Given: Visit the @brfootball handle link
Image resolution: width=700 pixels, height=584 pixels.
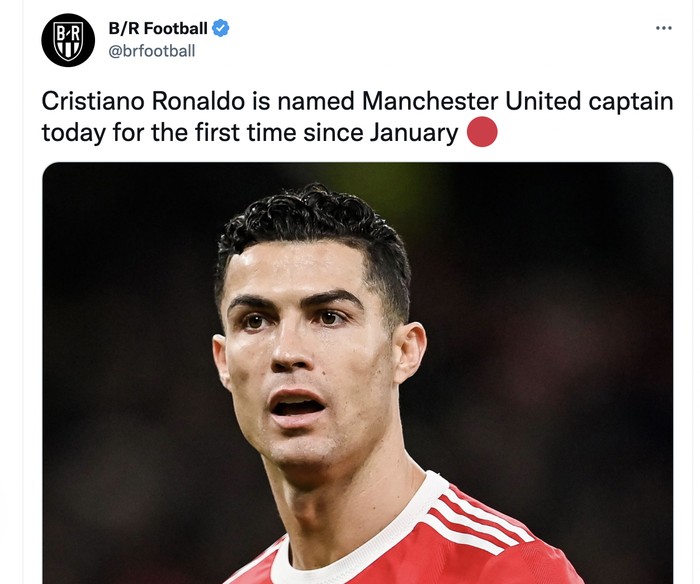Looking at the screenshot, I should pos(152,51).
